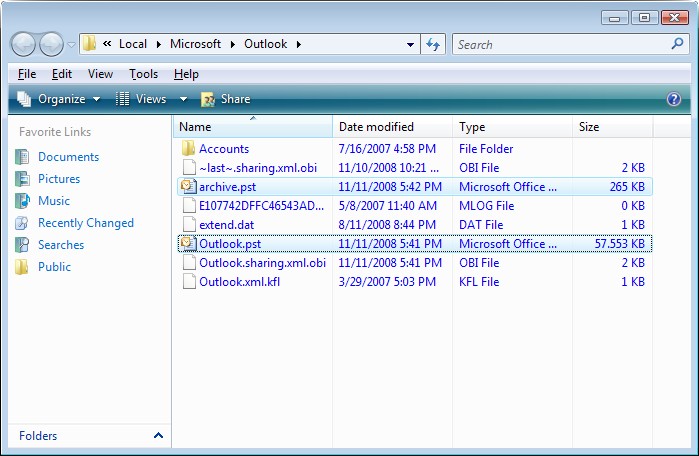Select the Outlook breadcrumb segment
699x456 pixels.
[x=265, y=44]
